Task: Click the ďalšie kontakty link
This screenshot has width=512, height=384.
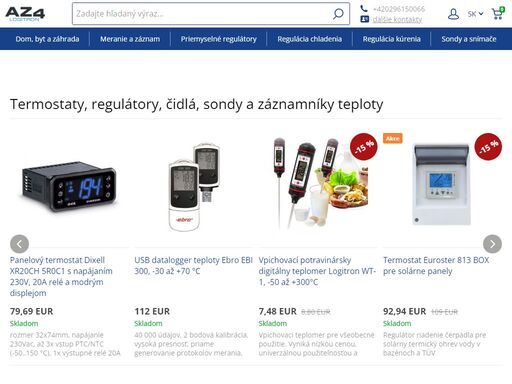Action: (x=397, y=20)
